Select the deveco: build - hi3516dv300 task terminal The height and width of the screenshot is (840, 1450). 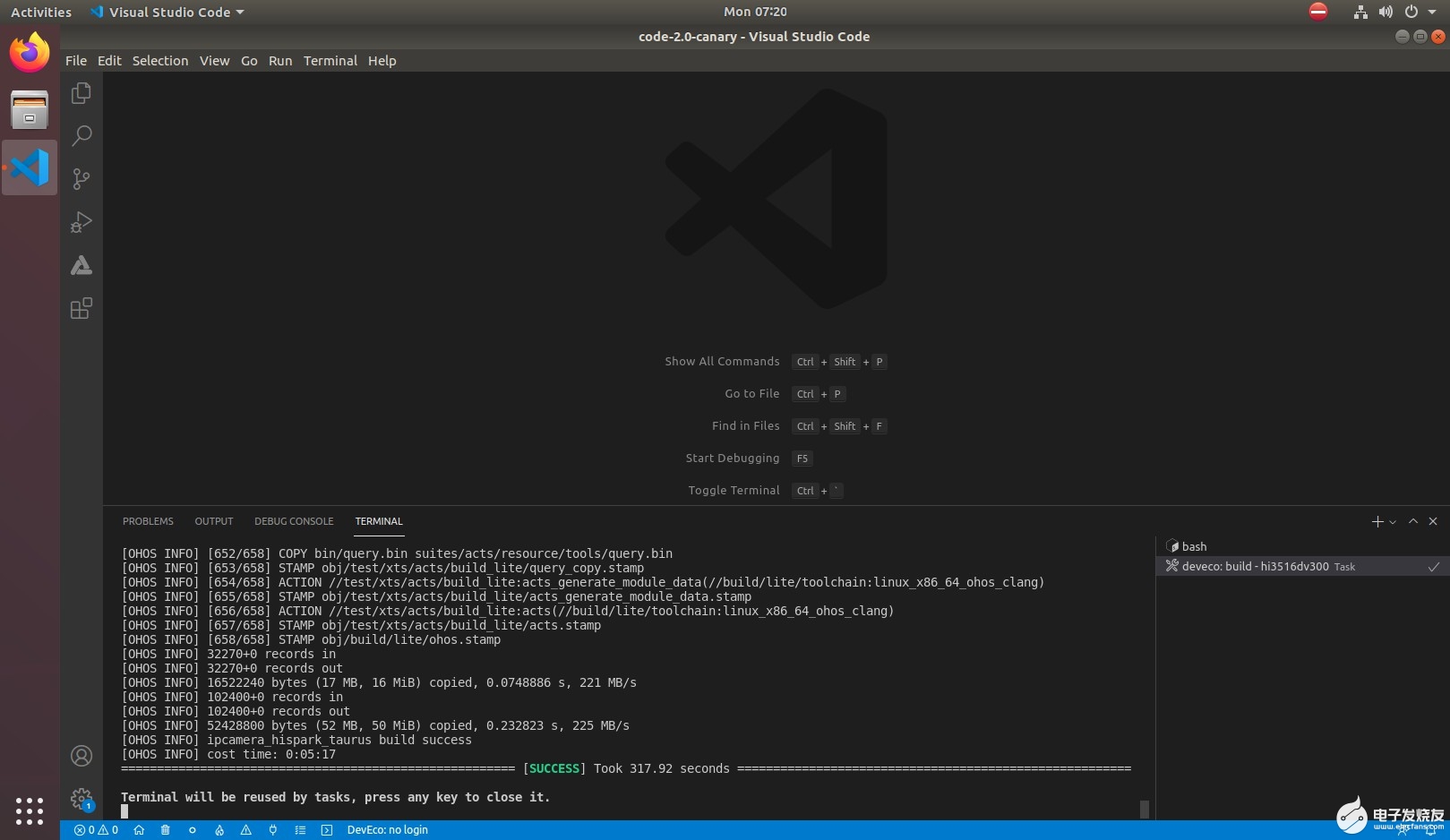1303,566
